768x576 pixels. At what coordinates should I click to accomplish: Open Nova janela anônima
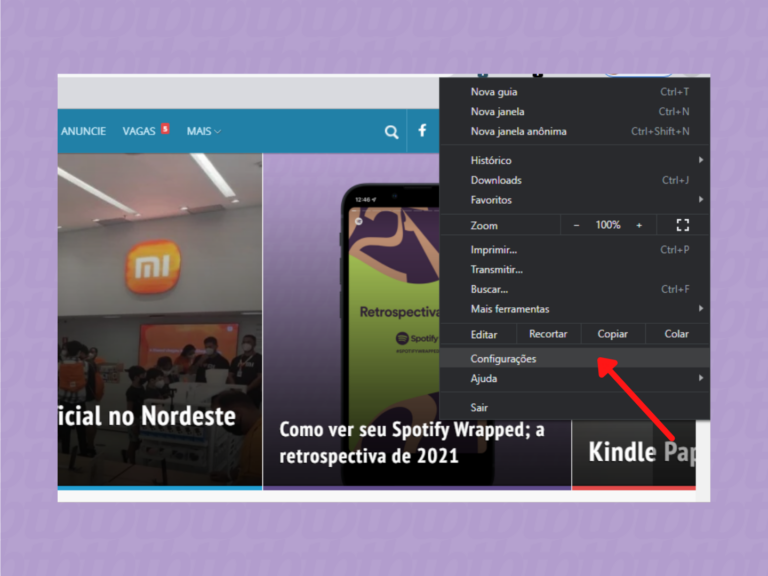coord(575,131)
